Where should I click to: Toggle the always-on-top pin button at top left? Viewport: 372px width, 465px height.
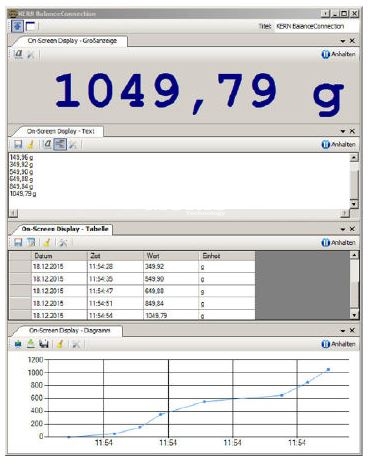point(18,26)
